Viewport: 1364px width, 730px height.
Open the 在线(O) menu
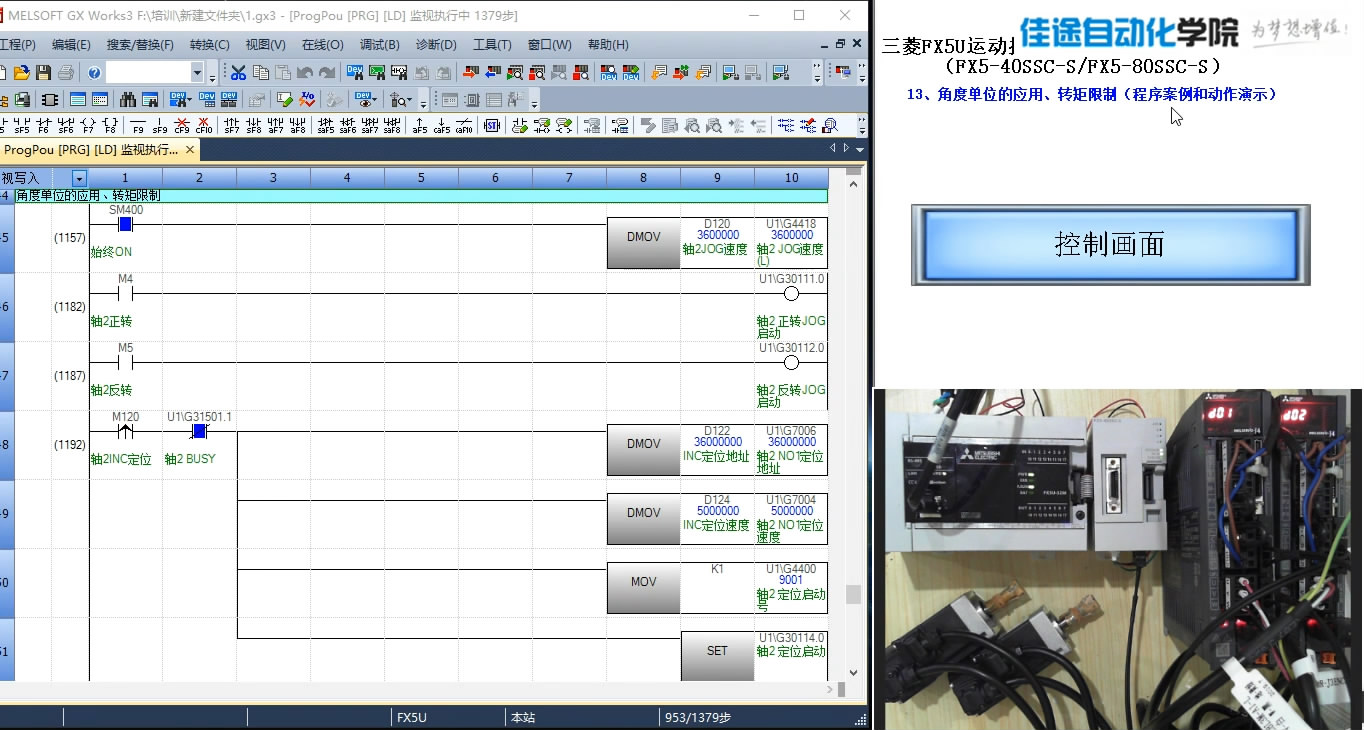coord(322,45)
